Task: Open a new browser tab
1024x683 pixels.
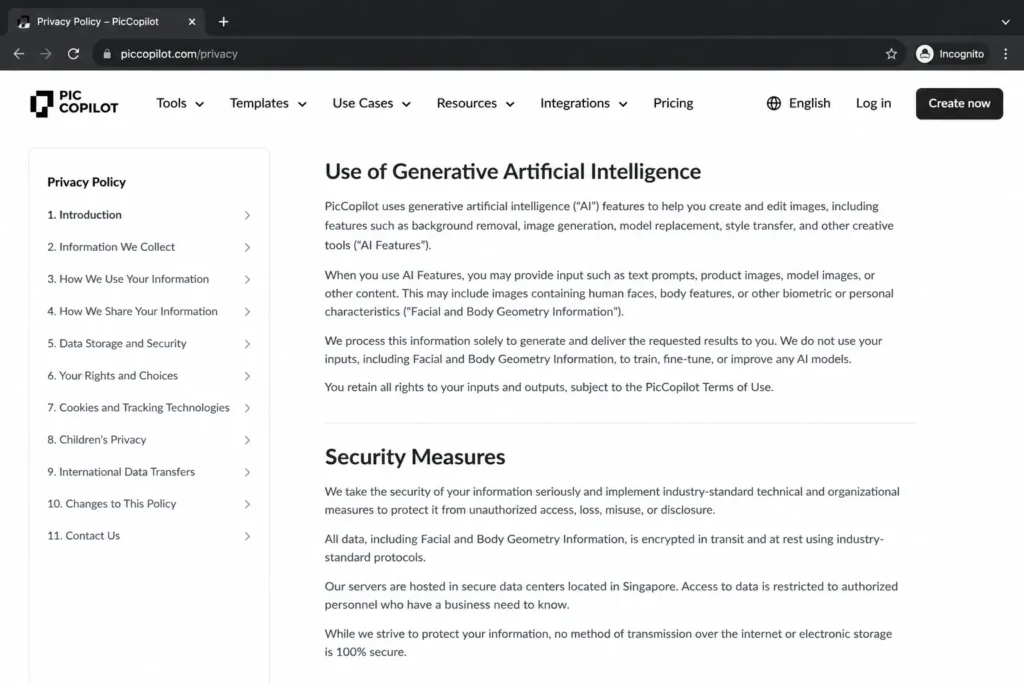Action: (223, 22)
